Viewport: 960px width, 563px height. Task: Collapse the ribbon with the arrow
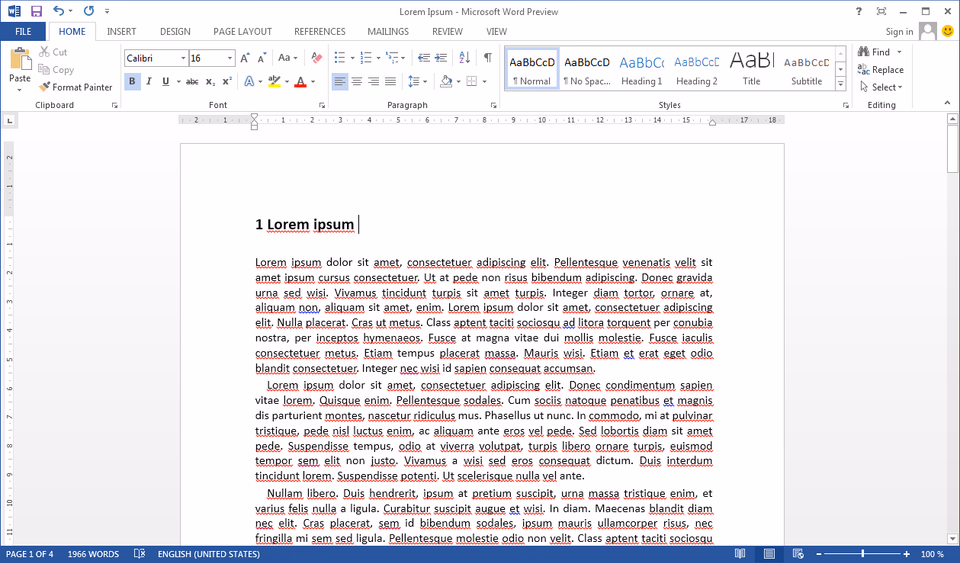click(947, 103)
